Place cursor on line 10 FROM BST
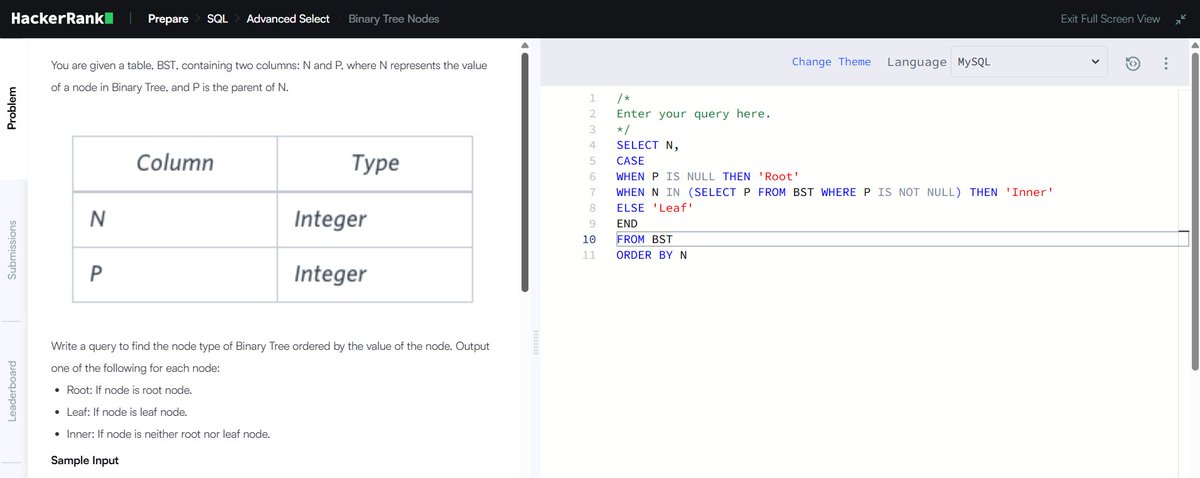 [x=645, y=239]
